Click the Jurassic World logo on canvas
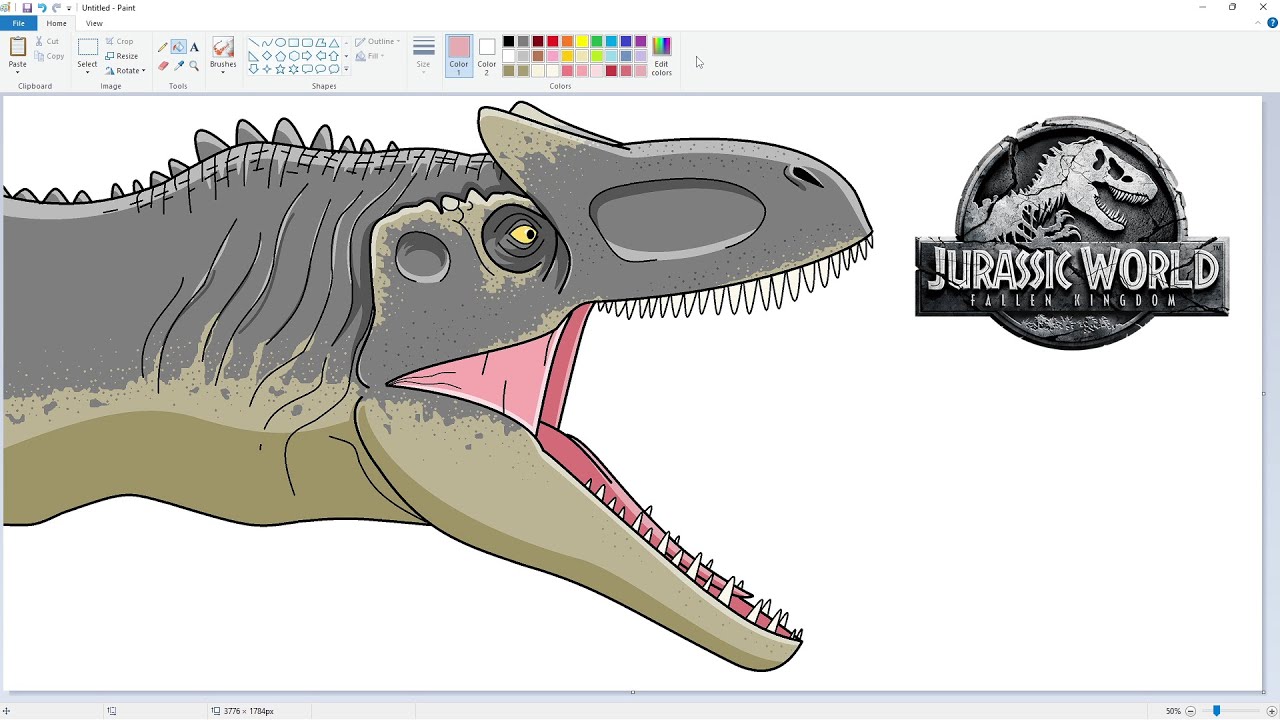The image size is (1280, 720). (1072, 233)
